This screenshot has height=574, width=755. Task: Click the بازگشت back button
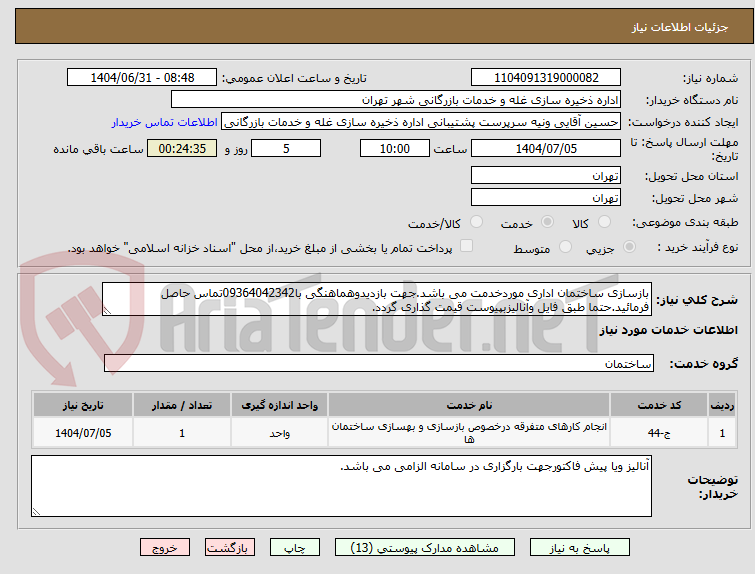(230, 548)
